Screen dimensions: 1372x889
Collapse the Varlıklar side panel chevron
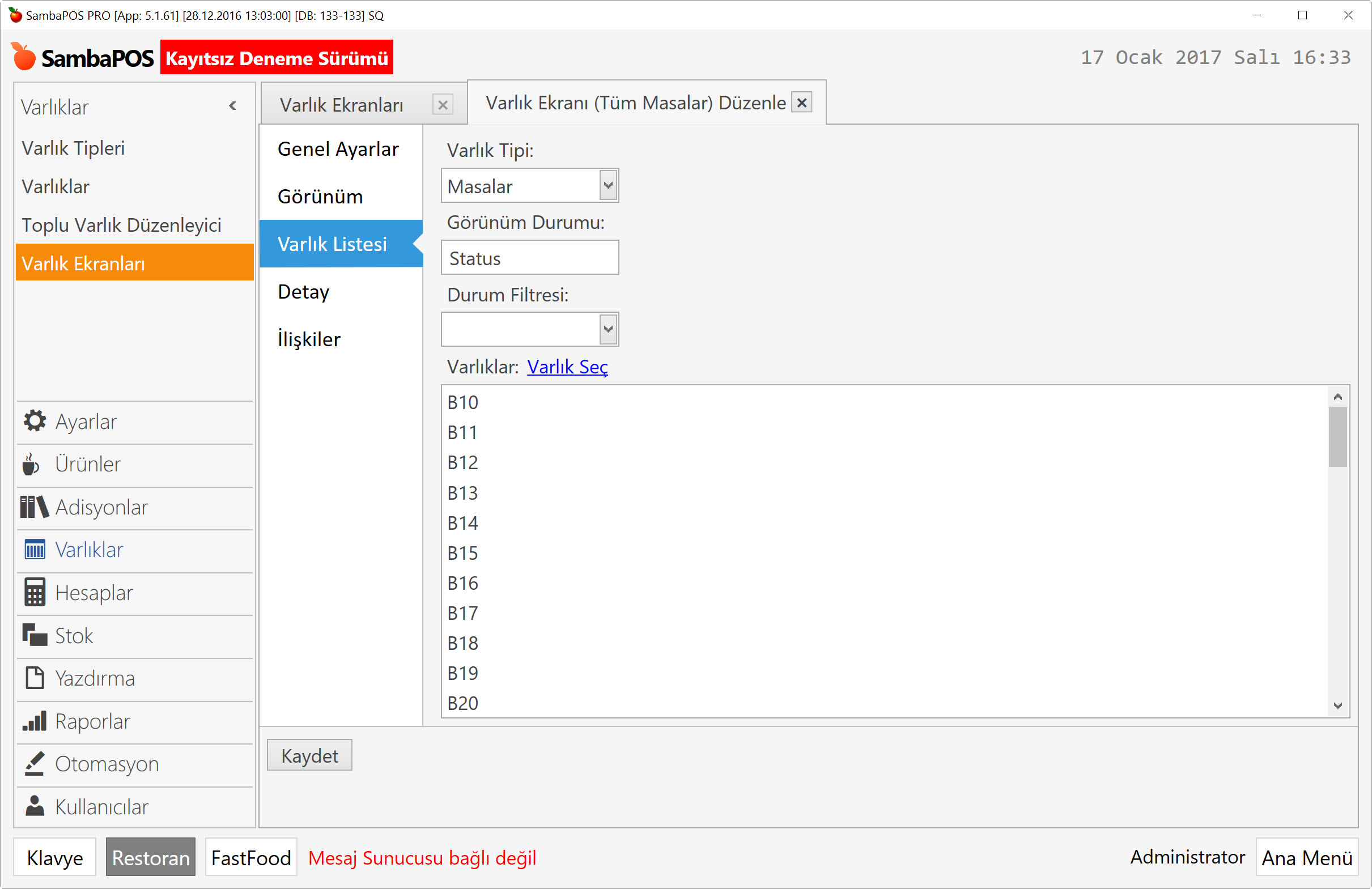click(x=232, y=106)
